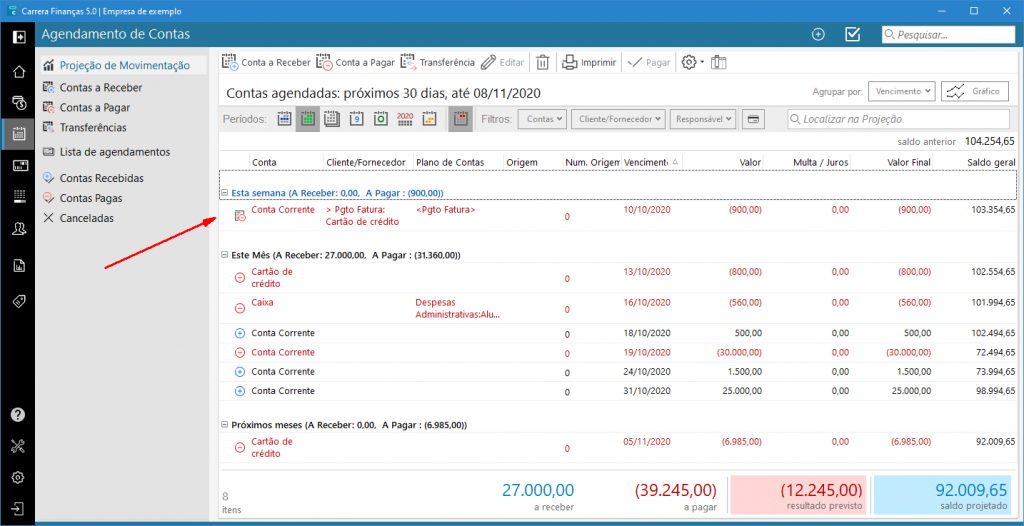This screenshot has height=526, width=1024.
Task: Click the reports icon in left sidebar
Action: pyautogui.click(x=18, y=265)
